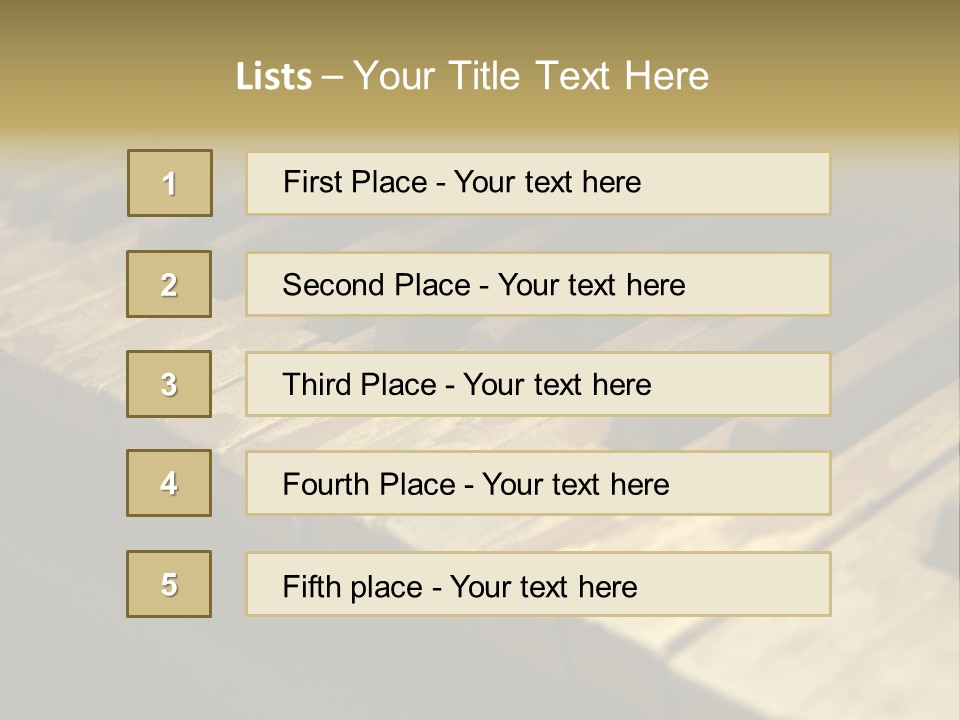Click the word 'Fifth' in list item five
Image resolution: width=960 pixels, height=720 pixels.
point(310,586)
